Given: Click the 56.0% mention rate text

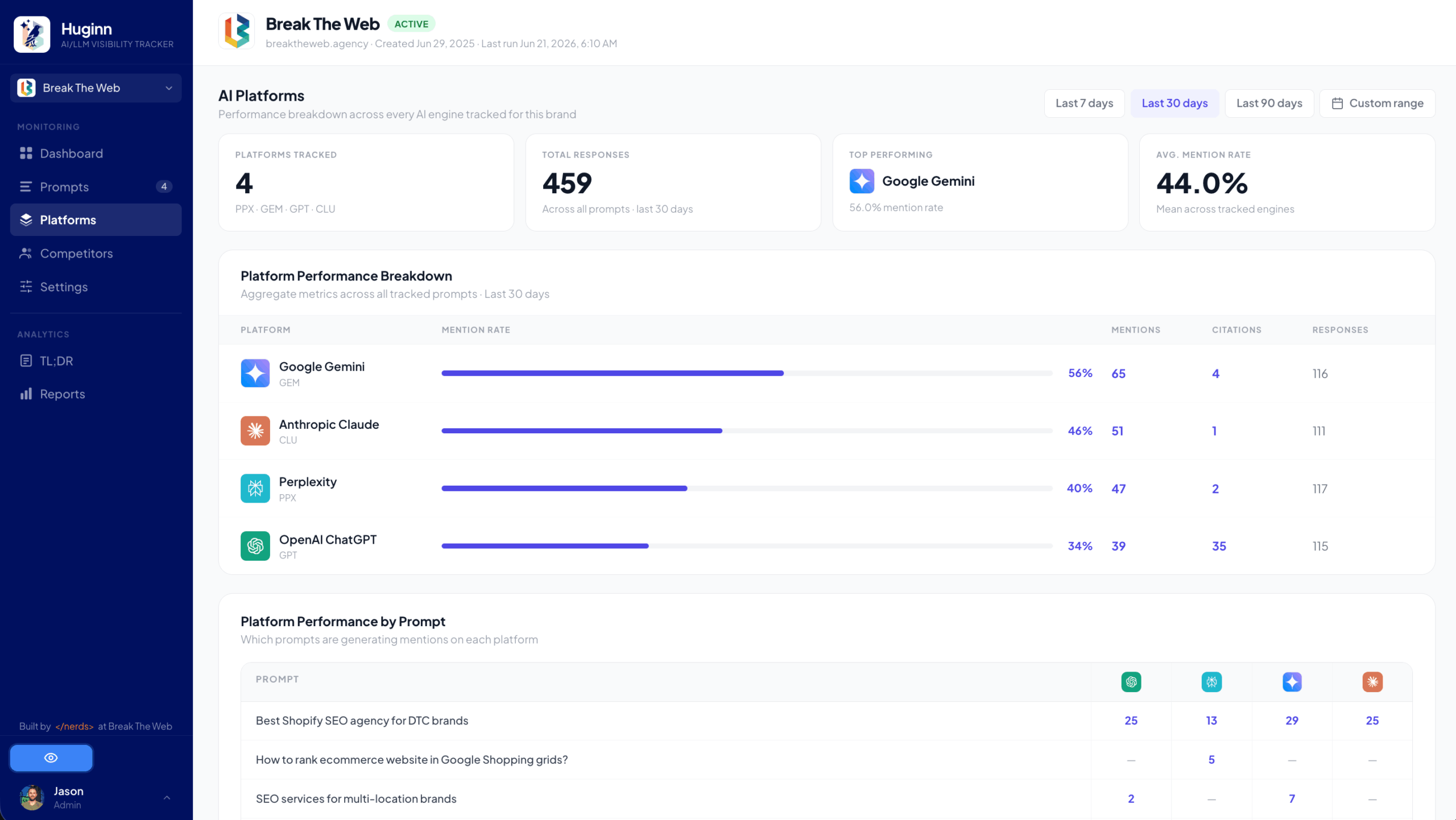Looking at the screenshot, I should tap(896, 208).
